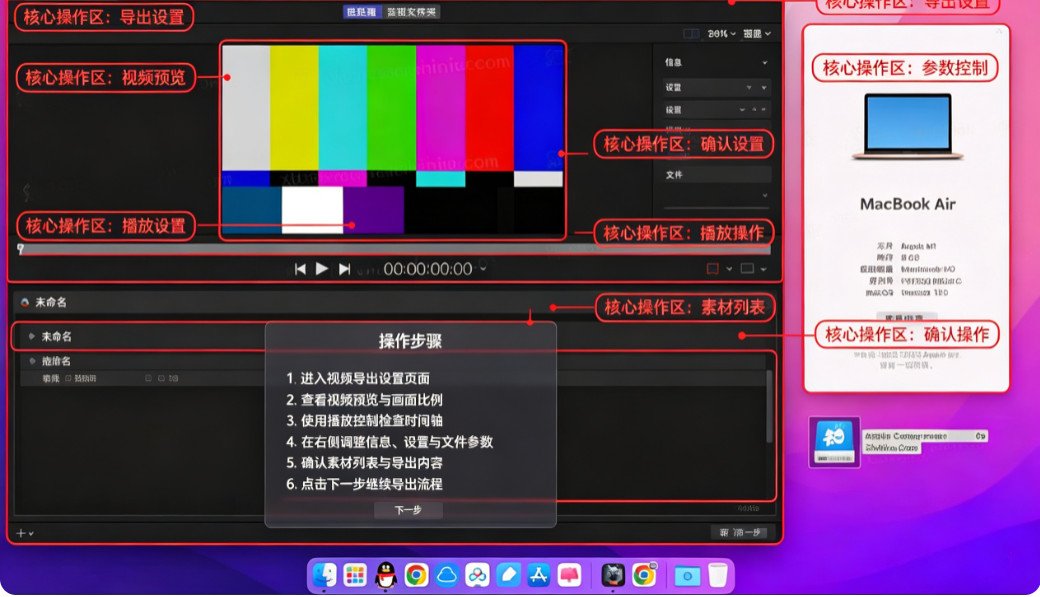Viewport: 1040px width, 597px height.
Task: Click the 操作步骤 dialog title
Action: 410,341
